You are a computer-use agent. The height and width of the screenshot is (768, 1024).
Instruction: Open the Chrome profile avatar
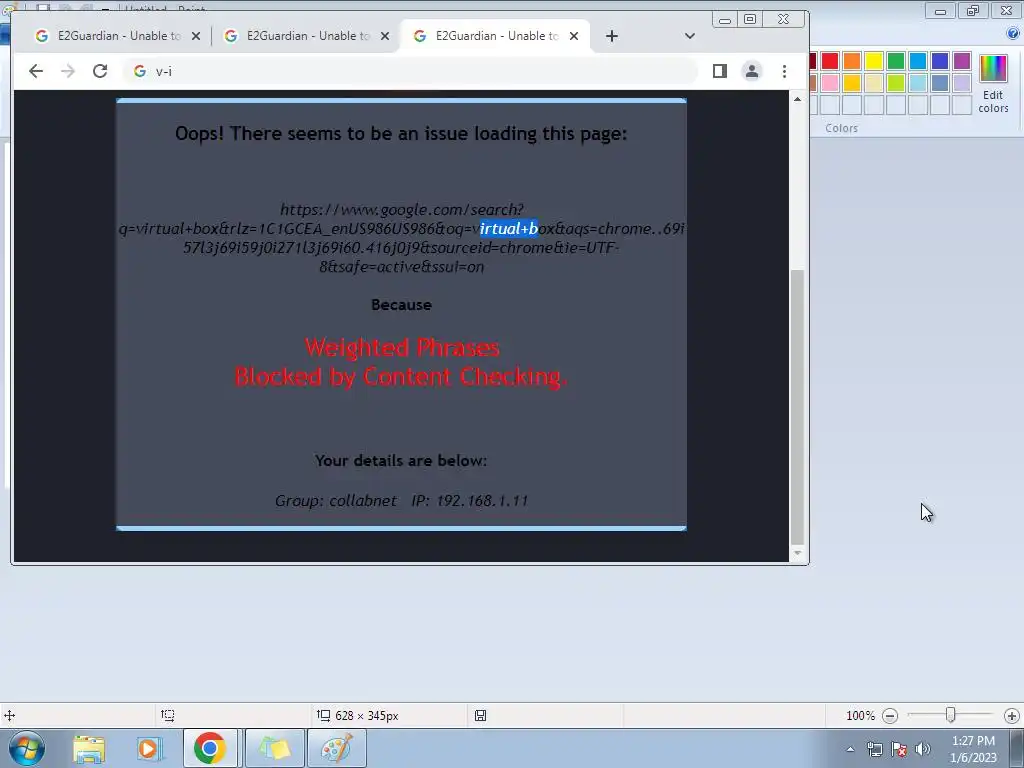(752, 71)
